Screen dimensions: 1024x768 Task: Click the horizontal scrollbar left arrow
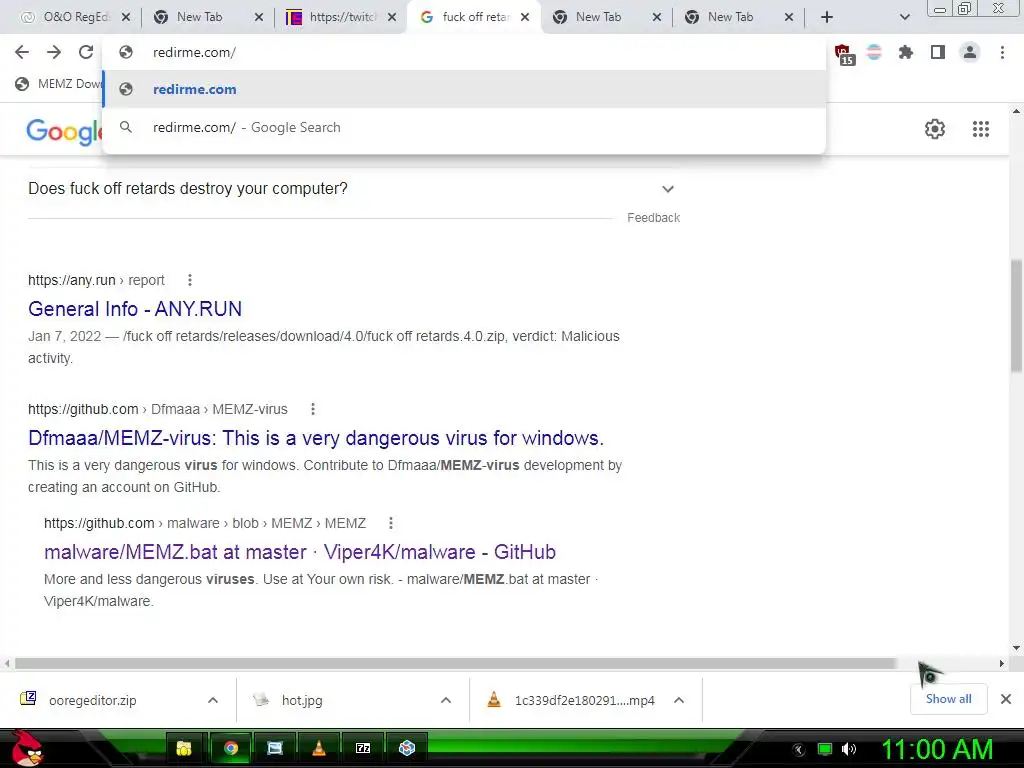7,664
